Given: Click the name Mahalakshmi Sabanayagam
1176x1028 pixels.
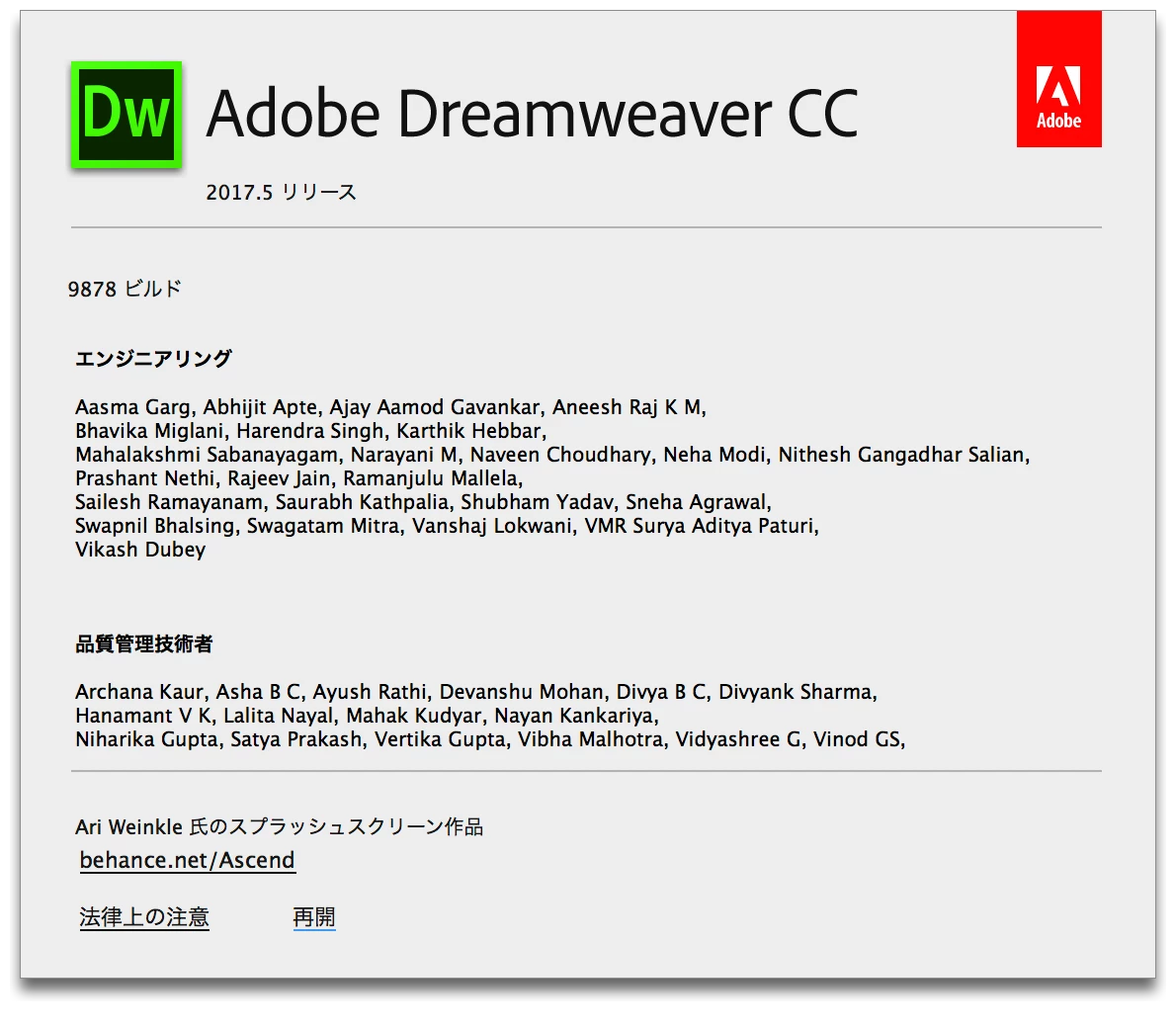Looking at the screenshot, I should [x=207, y=455].
